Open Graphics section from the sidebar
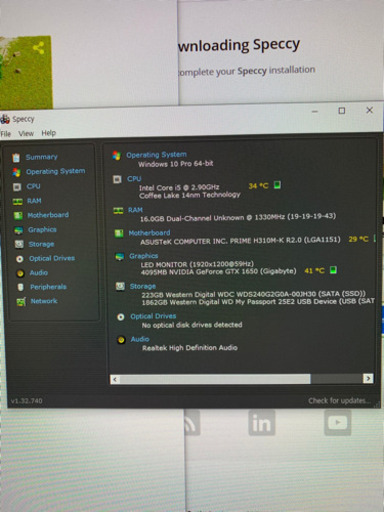The width and height of the screenshot is (384, 512). pyautogui.click(x=42, y=230)
